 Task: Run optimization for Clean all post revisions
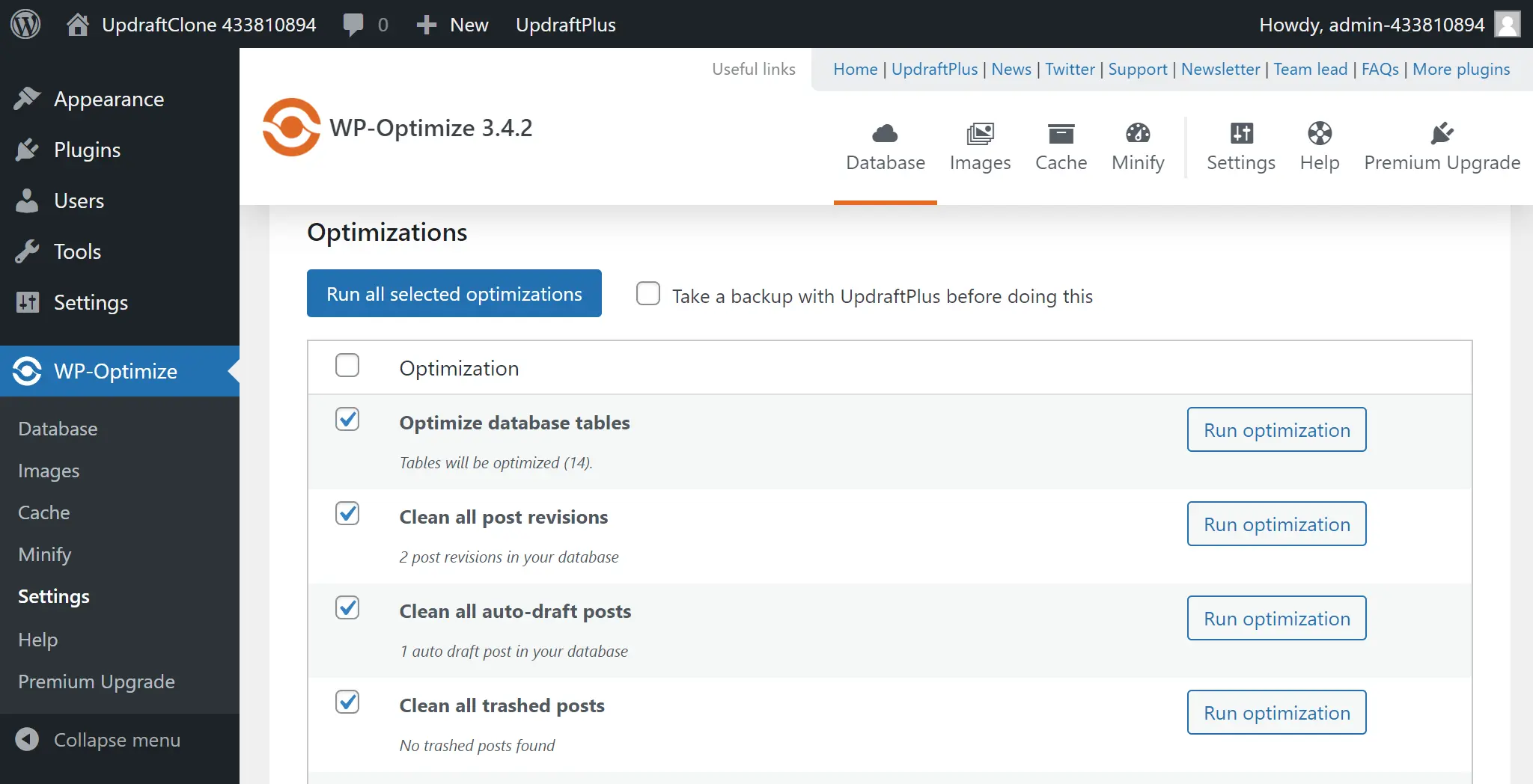point(1277,524)
